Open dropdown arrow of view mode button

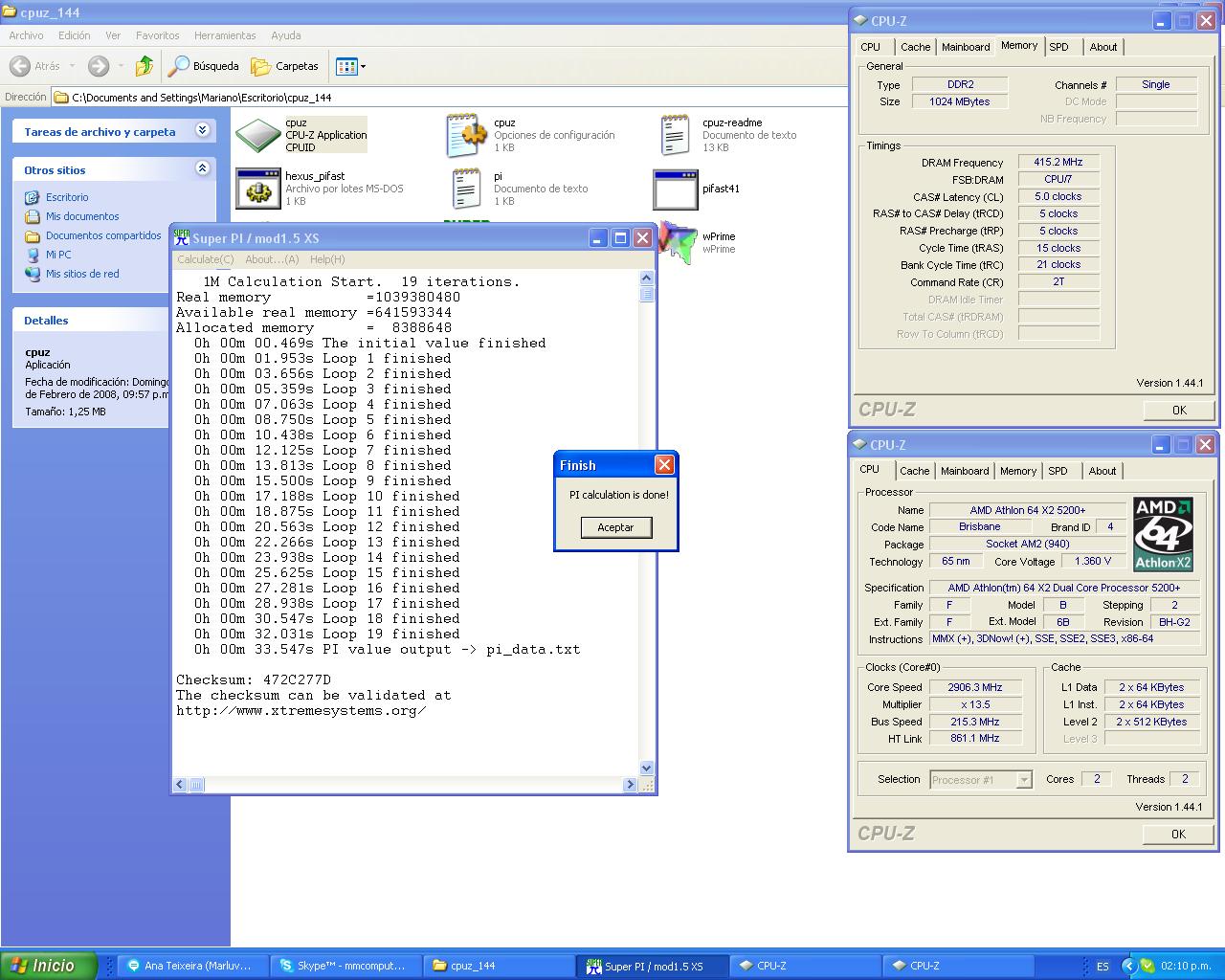(363, 66)
